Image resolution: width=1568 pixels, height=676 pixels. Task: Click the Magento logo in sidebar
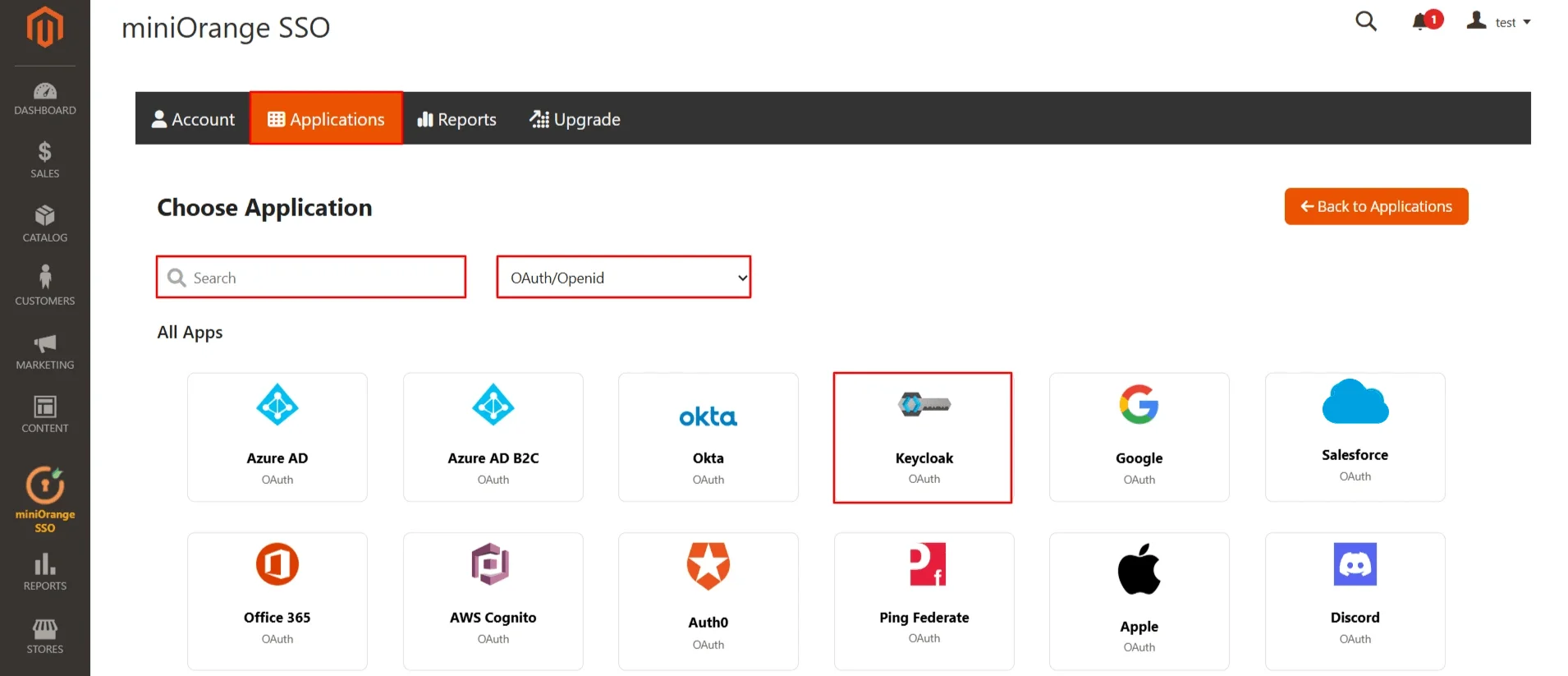[x=44, y=27]
